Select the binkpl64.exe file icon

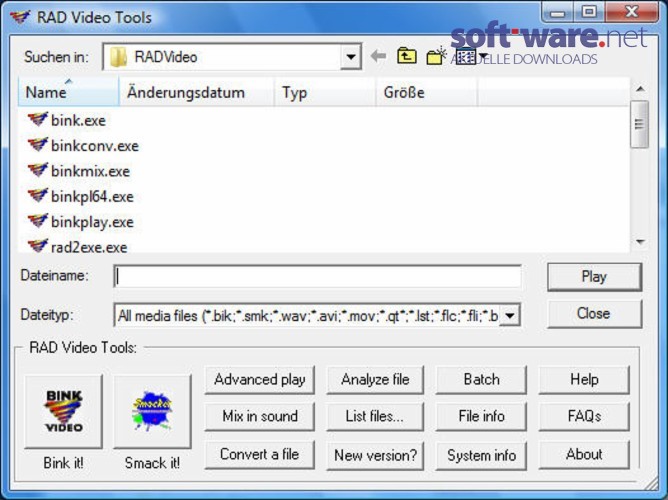pos(38,196)
